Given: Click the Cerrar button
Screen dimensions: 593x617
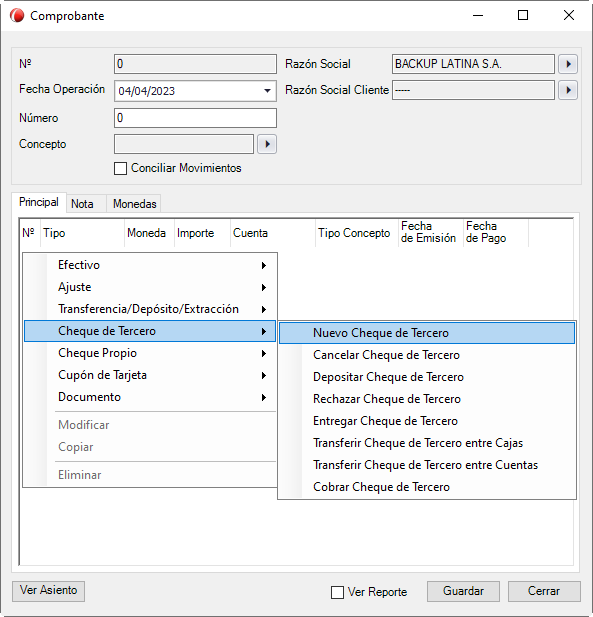Looking at the screenshot, I should tap(544, 591).
